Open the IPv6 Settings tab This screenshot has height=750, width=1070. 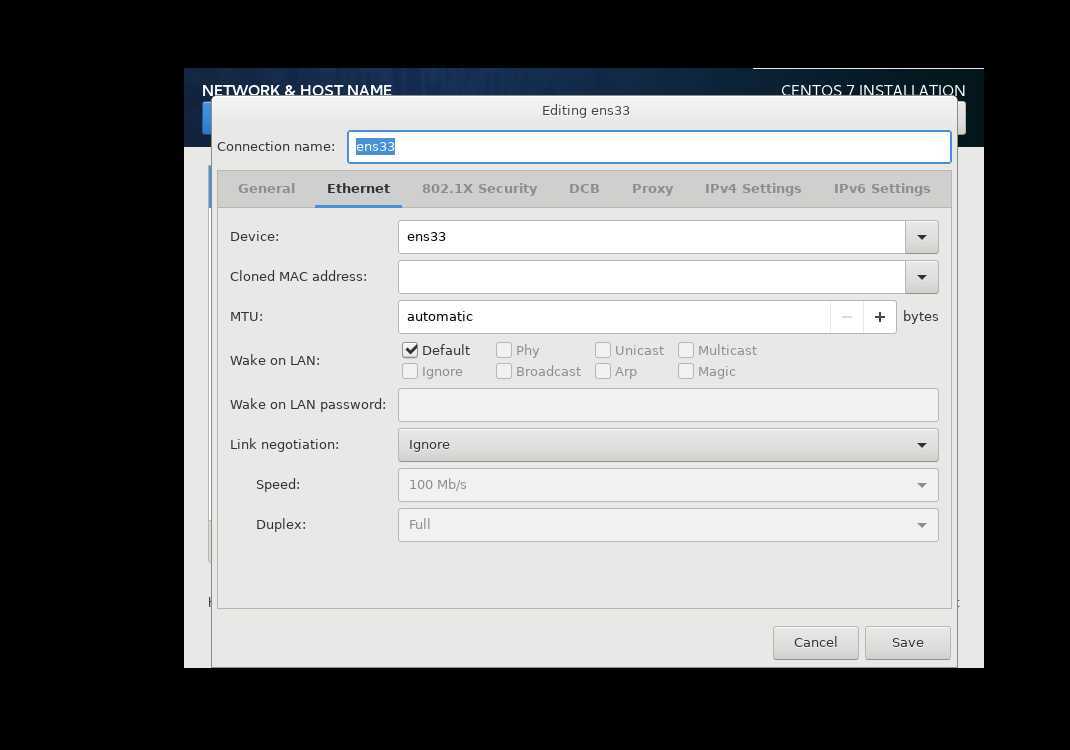pos(882,189)
